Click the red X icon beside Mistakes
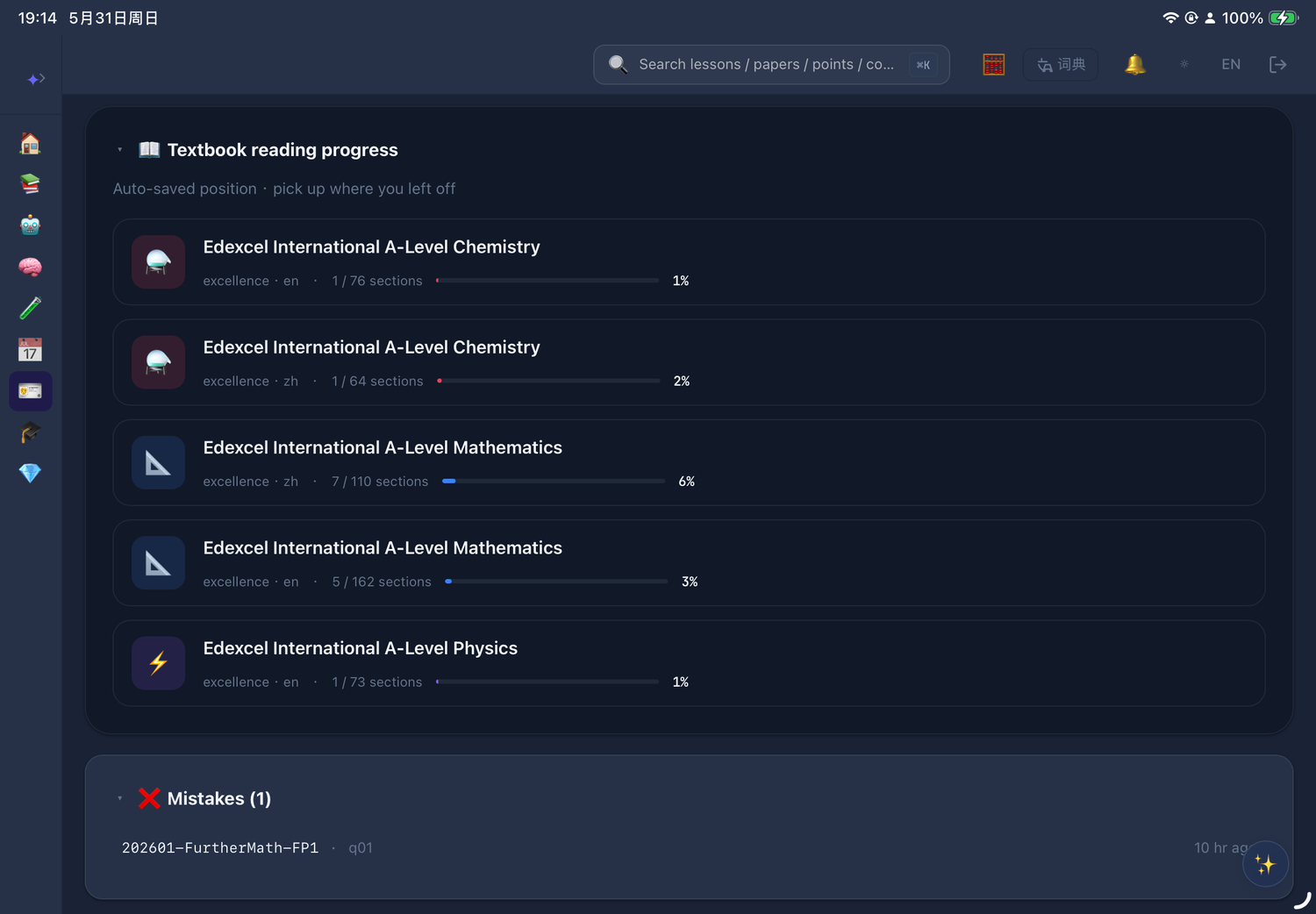Screen dimensions: 1316x914 pyautogui.click(x=149, y=798)
